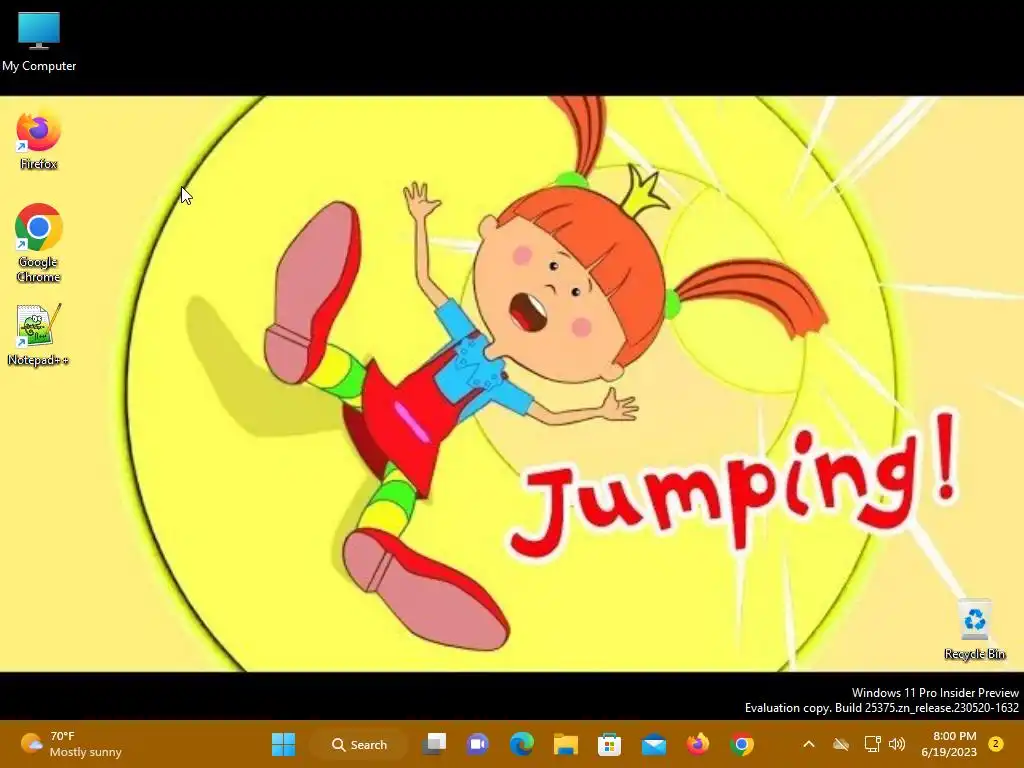
Task: Select the My Computer desktop icon
Action: [39, 42]
